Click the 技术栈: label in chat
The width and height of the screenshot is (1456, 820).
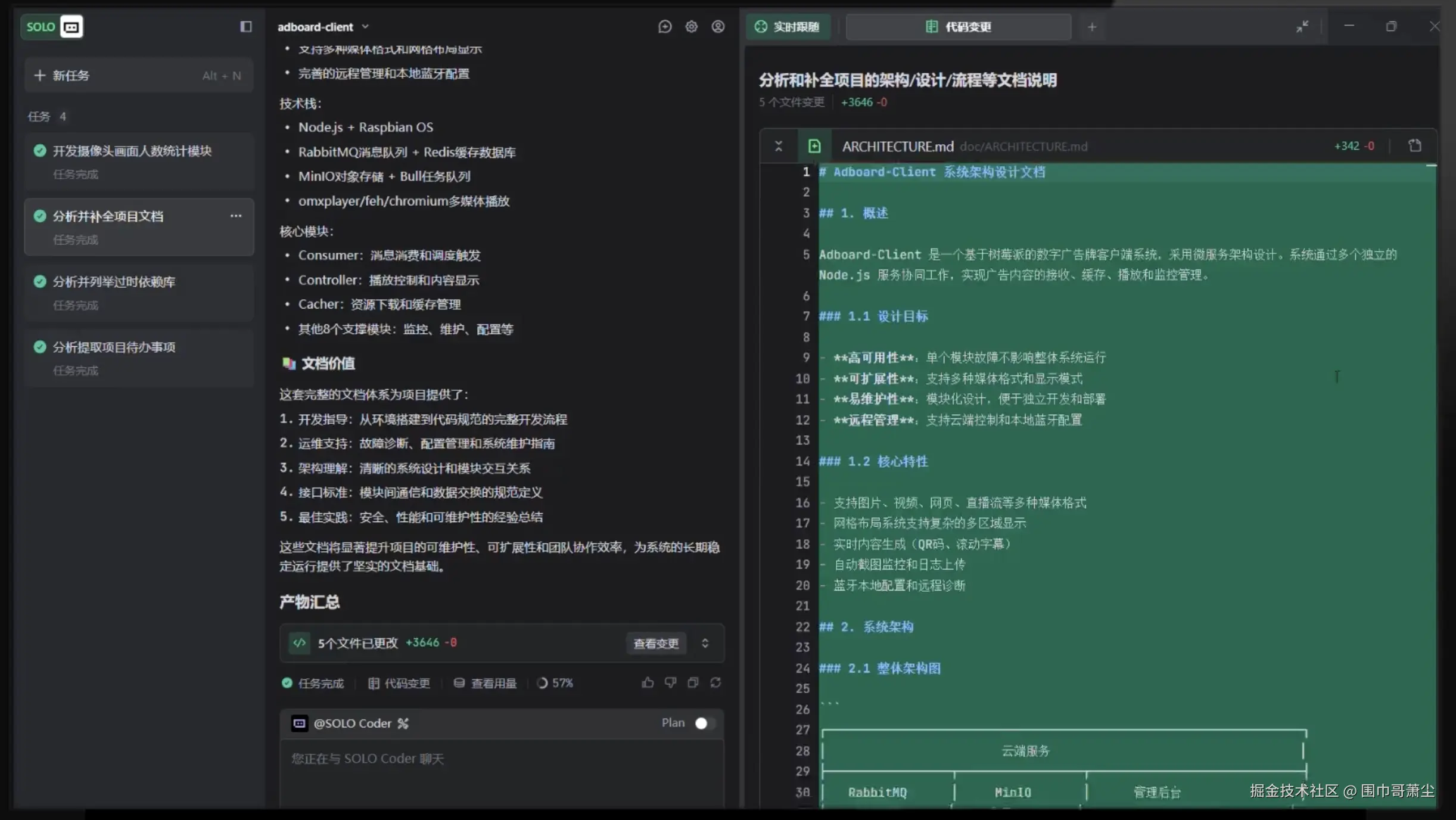click(x=301, y=104)
